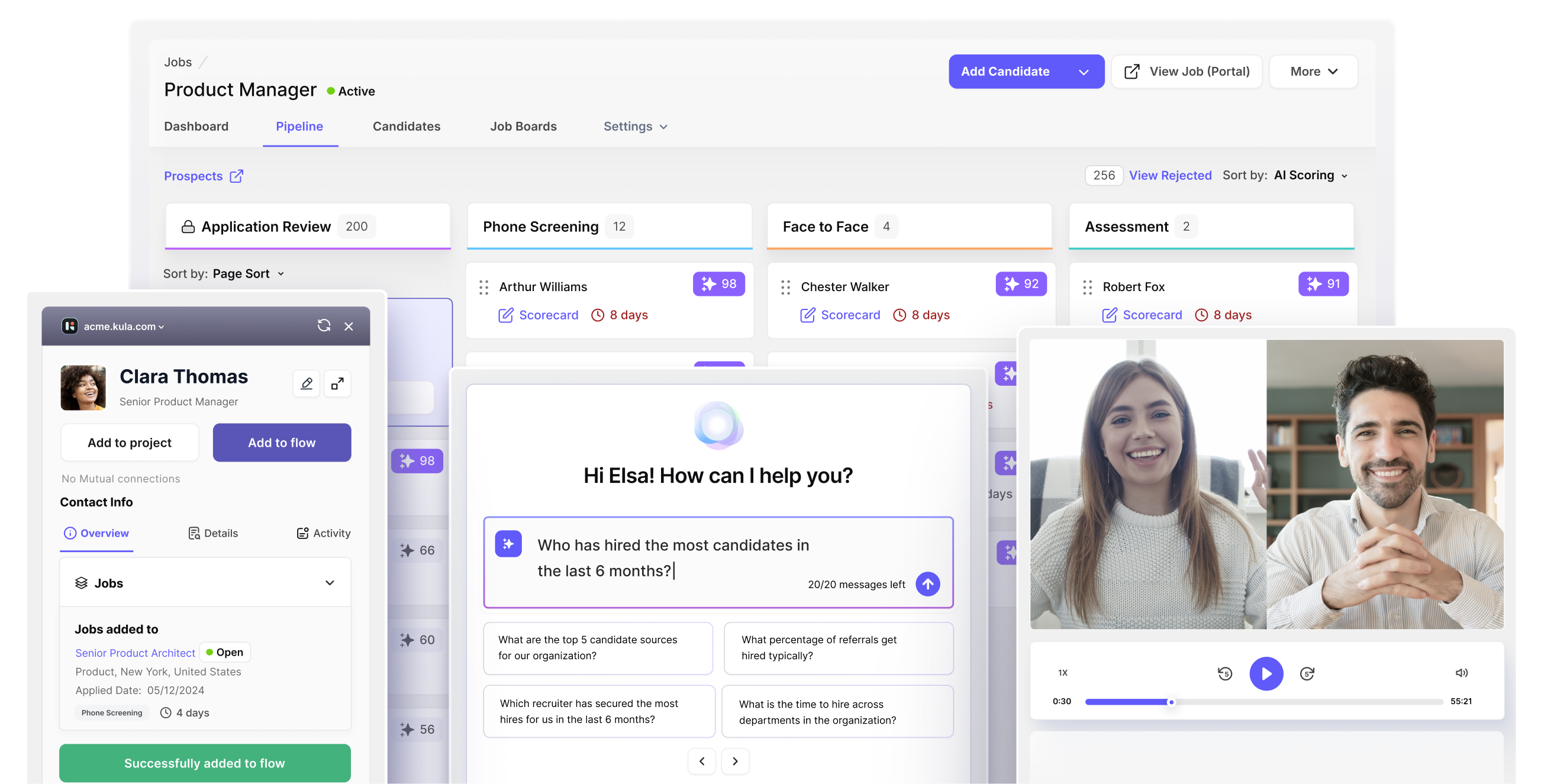The image size is (1541, 784).
Task: Change the AI Scoring sort dropdown
Action: [x=1310, y=175]
